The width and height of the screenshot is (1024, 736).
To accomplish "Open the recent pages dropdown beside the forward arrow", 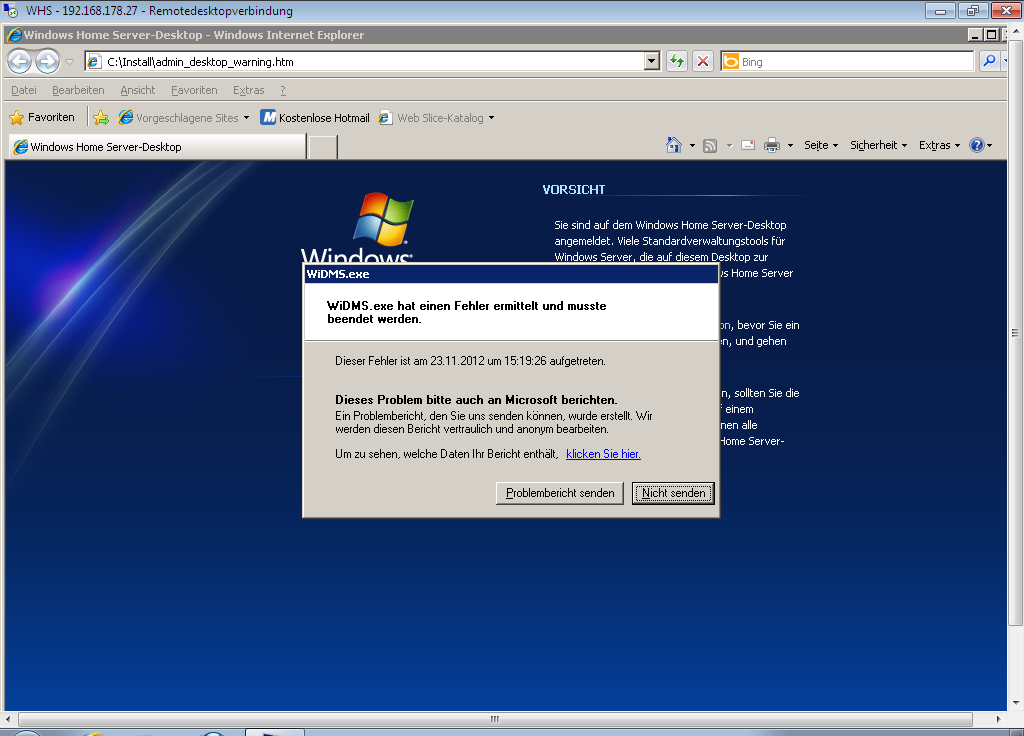I will click(x=69, y=62).
